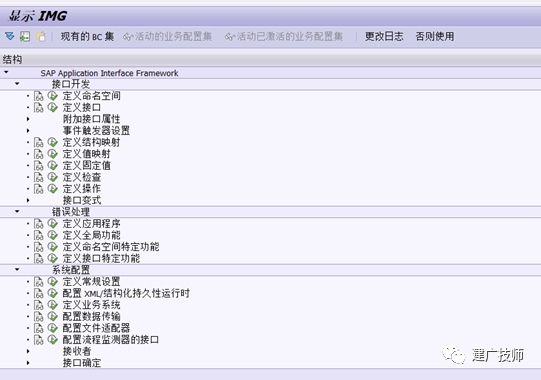This screenshot has height=380, width=541.
Task: Collapse the 错误处理 section
Action: tap(17, 211)
